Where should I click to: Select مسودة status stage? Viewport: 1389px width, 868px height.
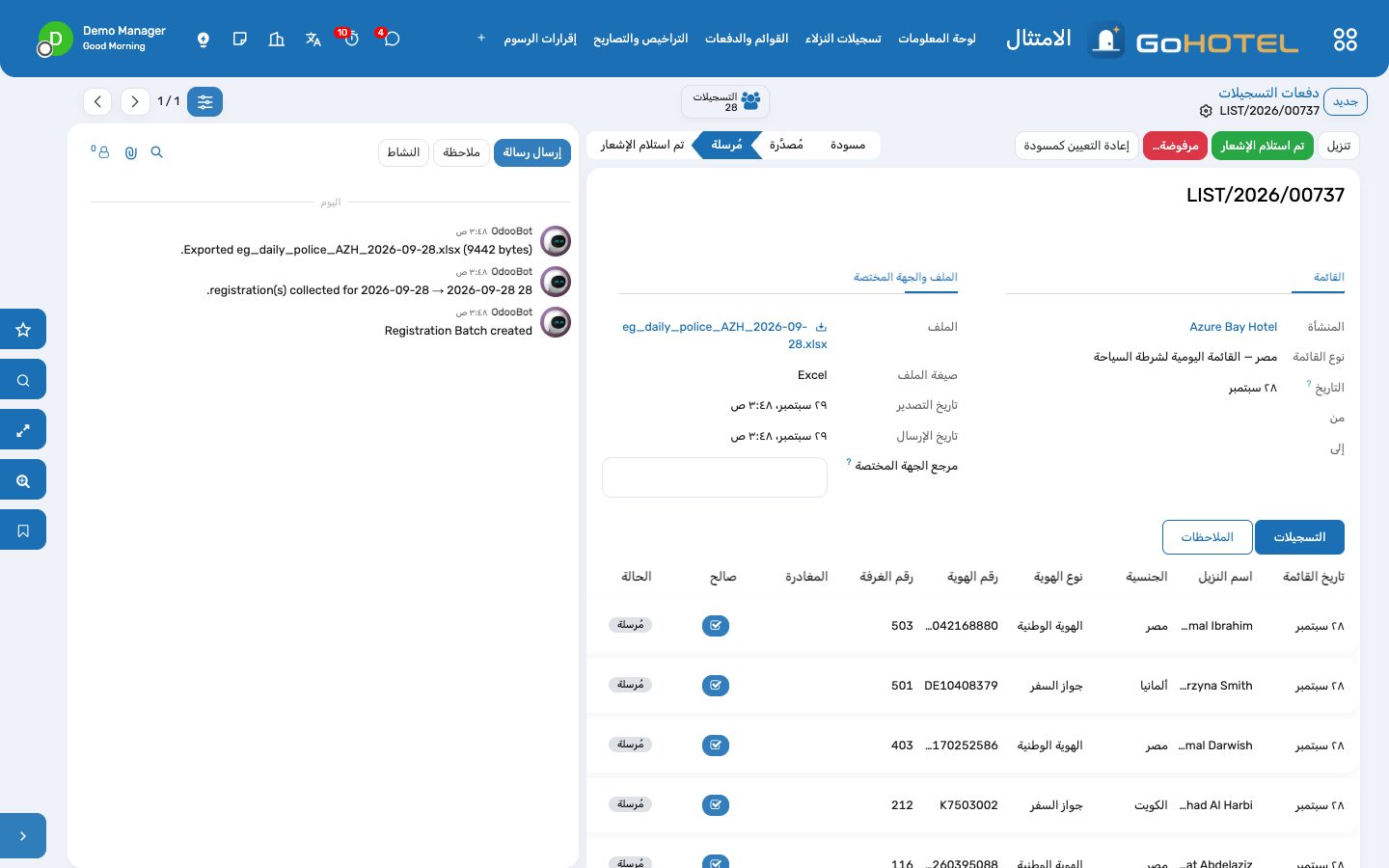[x=847, y=145]
